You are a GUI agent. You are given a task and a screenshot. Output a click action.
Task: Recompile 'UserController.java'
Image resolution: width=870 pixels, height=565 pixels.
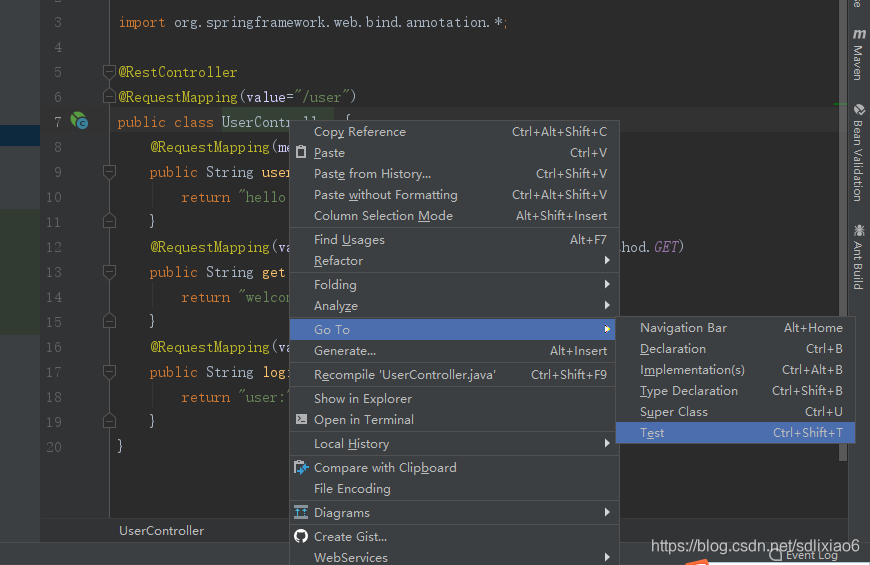pos(454,375)
